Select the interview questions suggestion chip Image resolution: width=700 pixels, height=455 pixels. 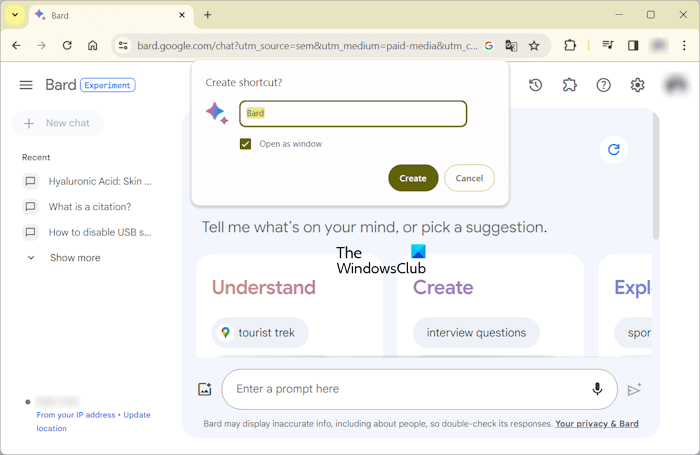[476, 333]
